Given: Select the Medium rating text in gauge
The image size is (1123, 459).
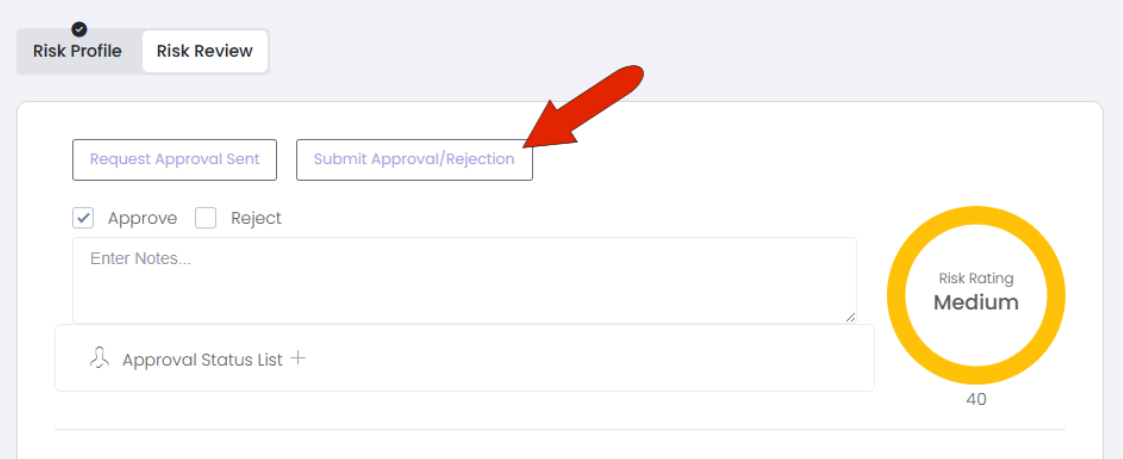Looking at the screenshot, I should point(976,302).
